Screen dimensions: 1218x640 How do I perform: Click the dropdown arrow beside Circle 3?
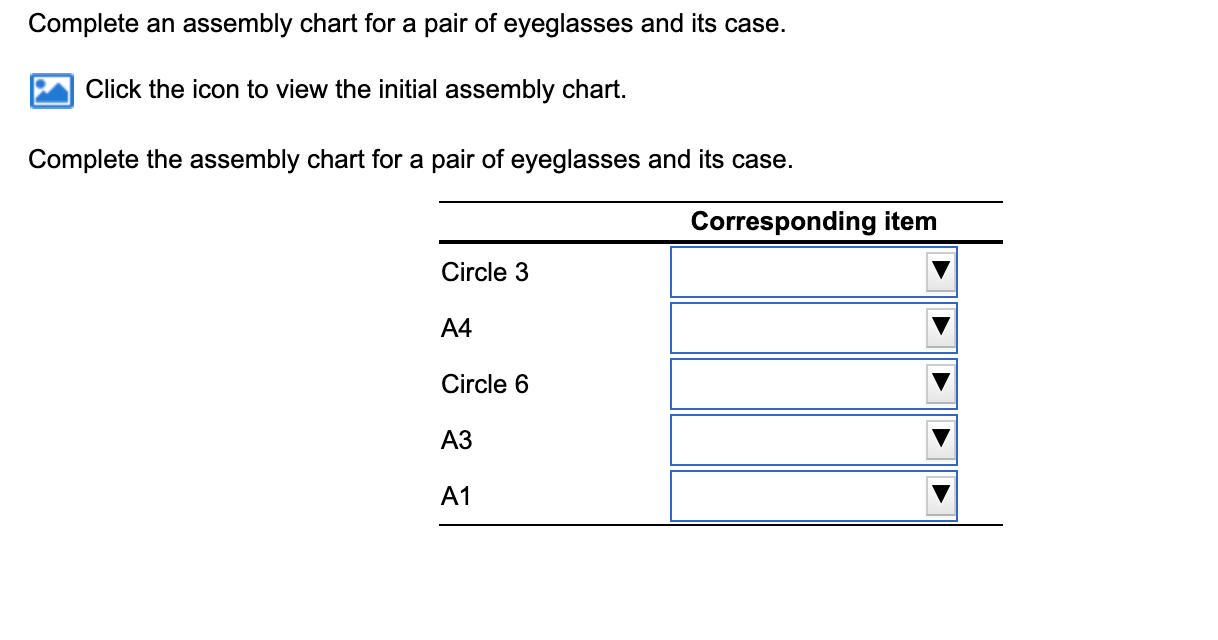coord(941,271)
